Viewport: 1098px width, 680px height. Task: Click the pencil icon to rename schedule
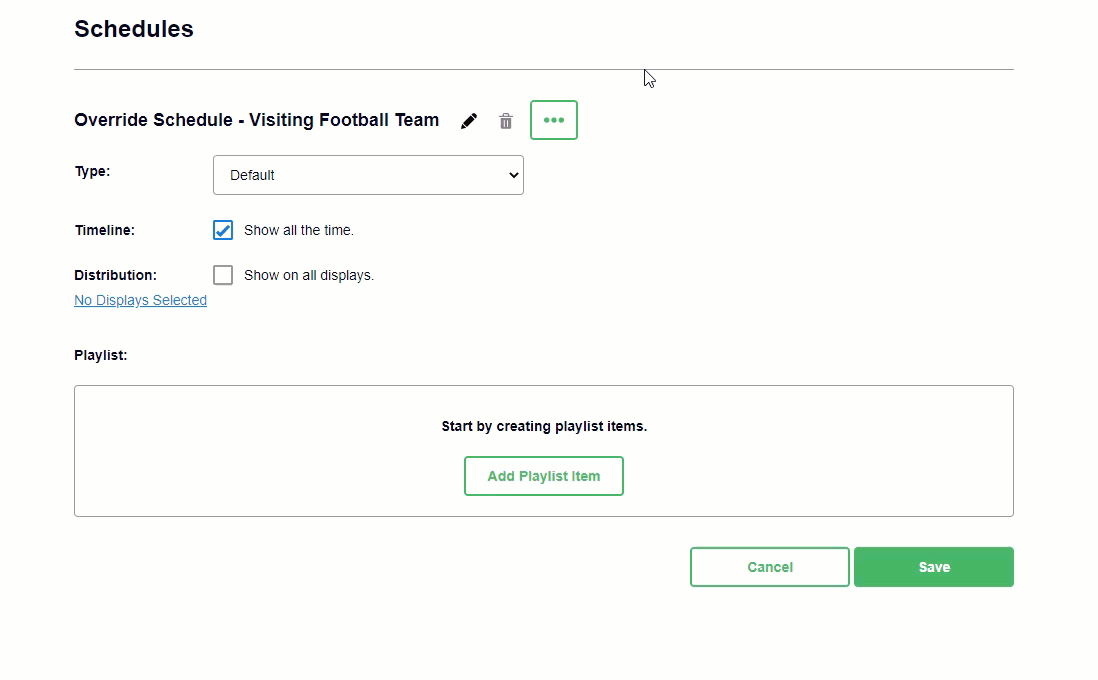coord(469,121)
